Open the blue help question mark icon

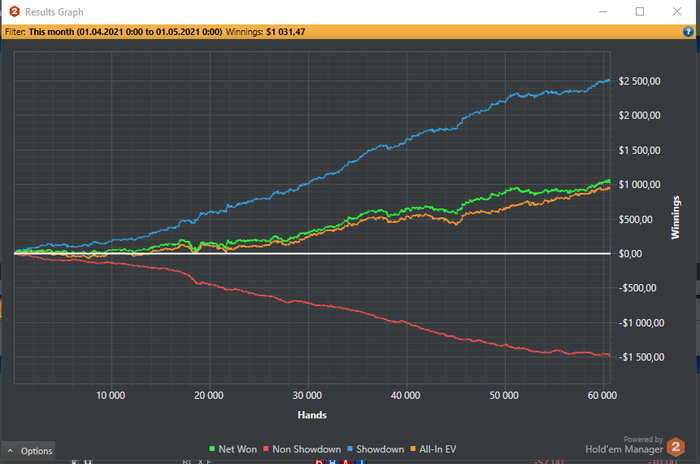pos(688,31)
